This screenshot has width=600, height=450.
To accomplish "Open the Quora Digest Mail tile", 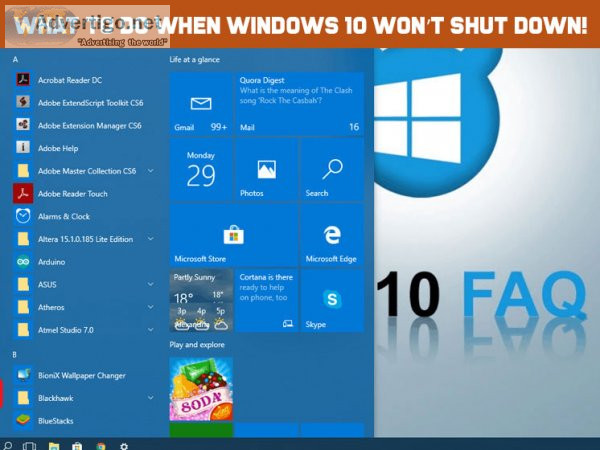I will click(300, 104).
